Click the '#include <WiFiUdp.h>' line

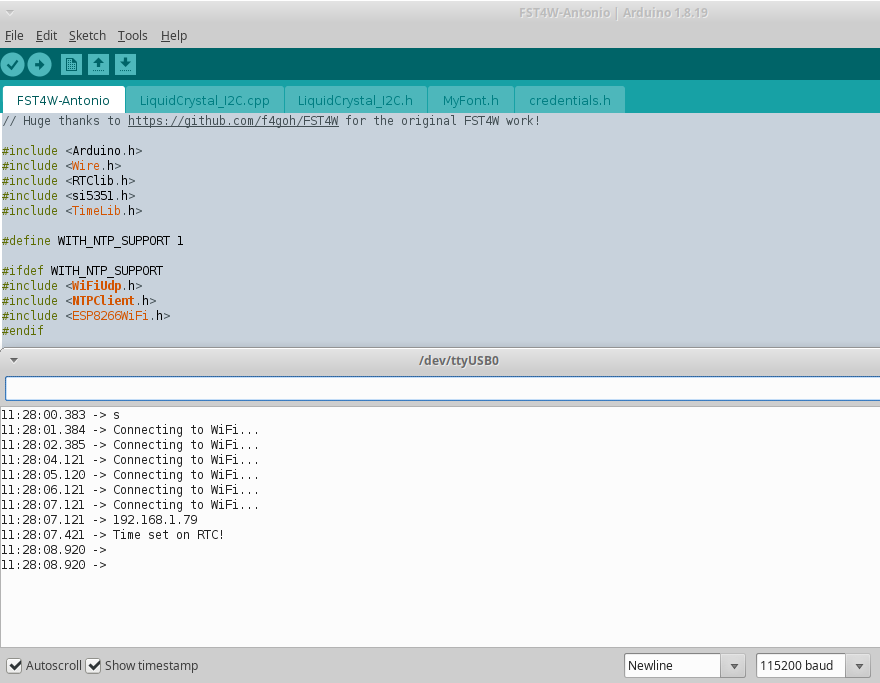pyautogui.click(x=72, y=286)
